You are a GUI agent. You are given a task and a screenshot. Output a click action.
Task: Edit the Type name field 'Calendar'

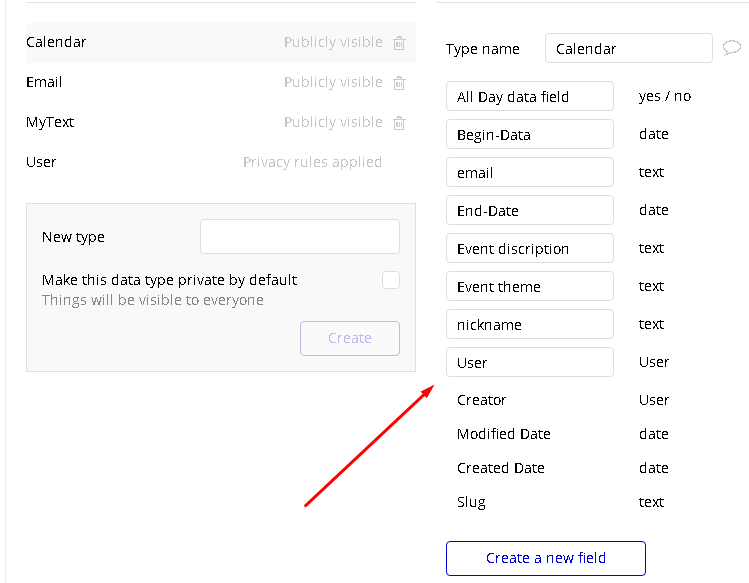click(628, 48)
